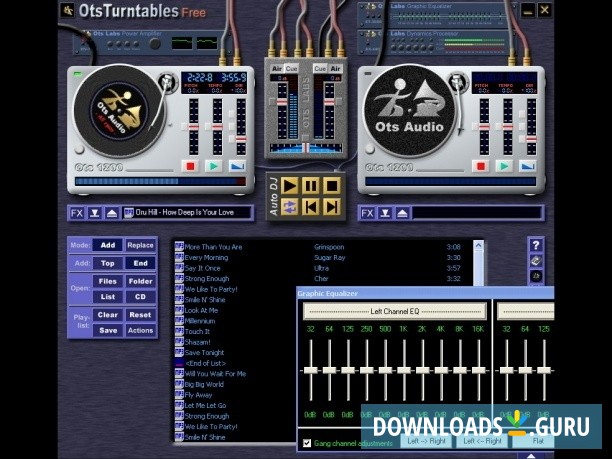Screen dimensions: 612x459
Task: Click the Ots logo icon in title bar
Action: [68, 11]
